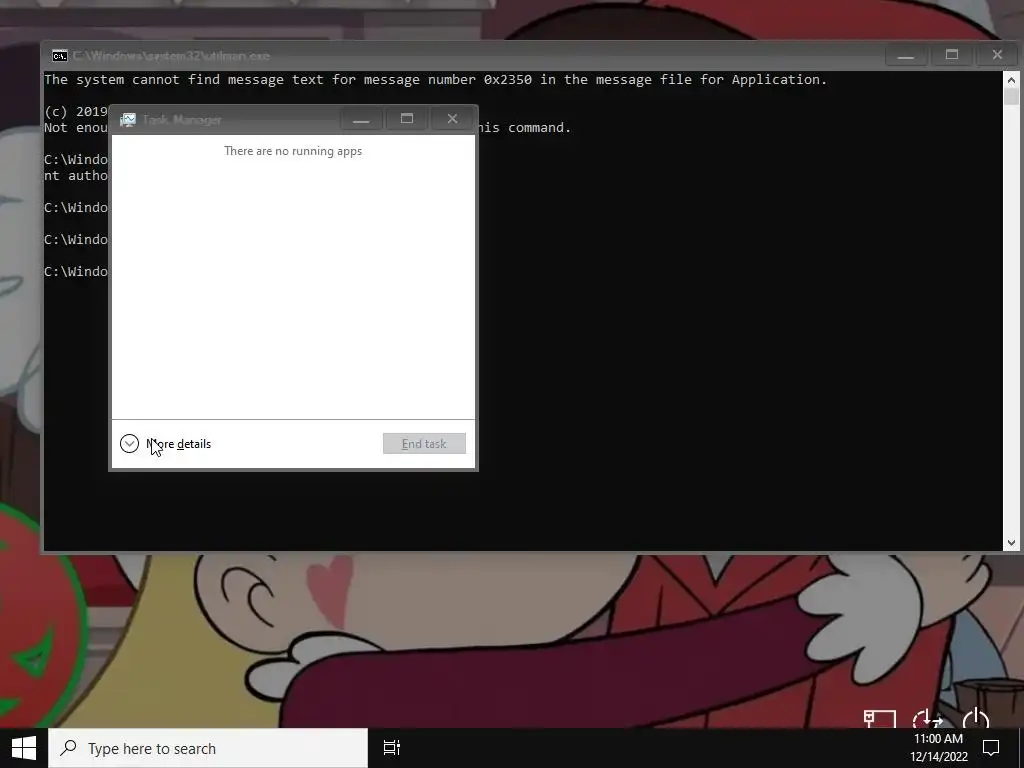Click 'There are no running apps' text

click(x=293, y=151)
